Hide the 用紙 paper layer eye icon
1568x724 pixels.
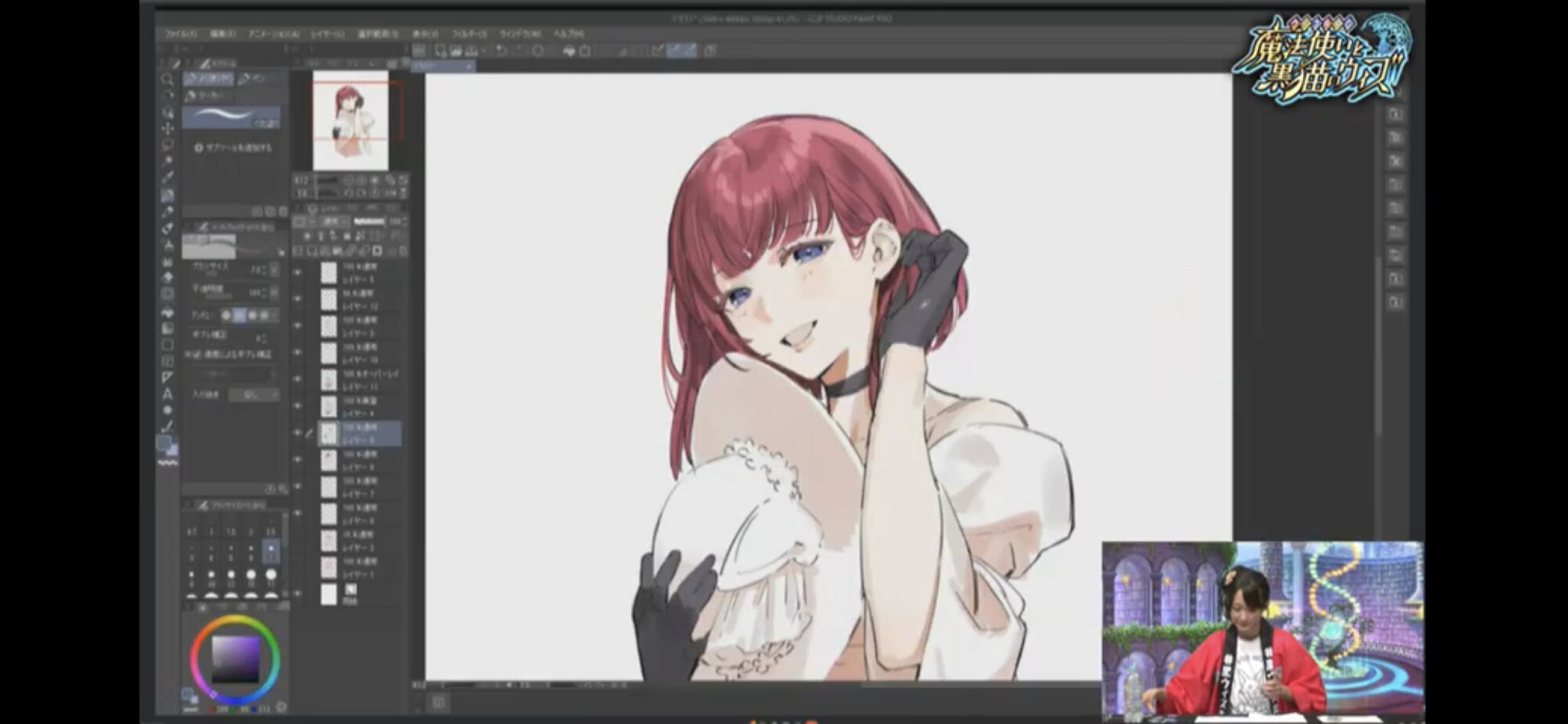point(298,593)
